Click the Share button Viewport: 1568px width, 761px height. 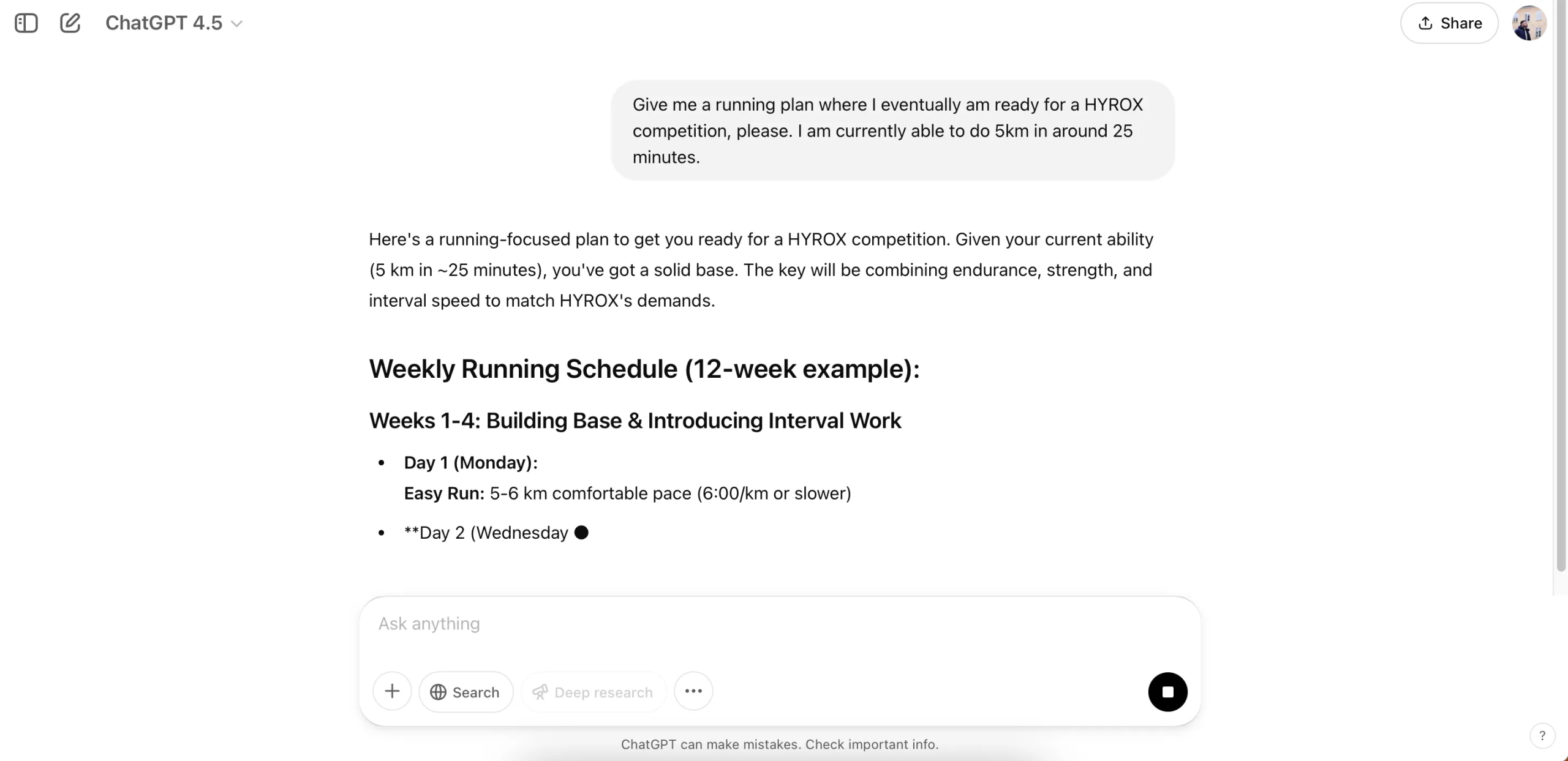click(x=1449, y=23)
